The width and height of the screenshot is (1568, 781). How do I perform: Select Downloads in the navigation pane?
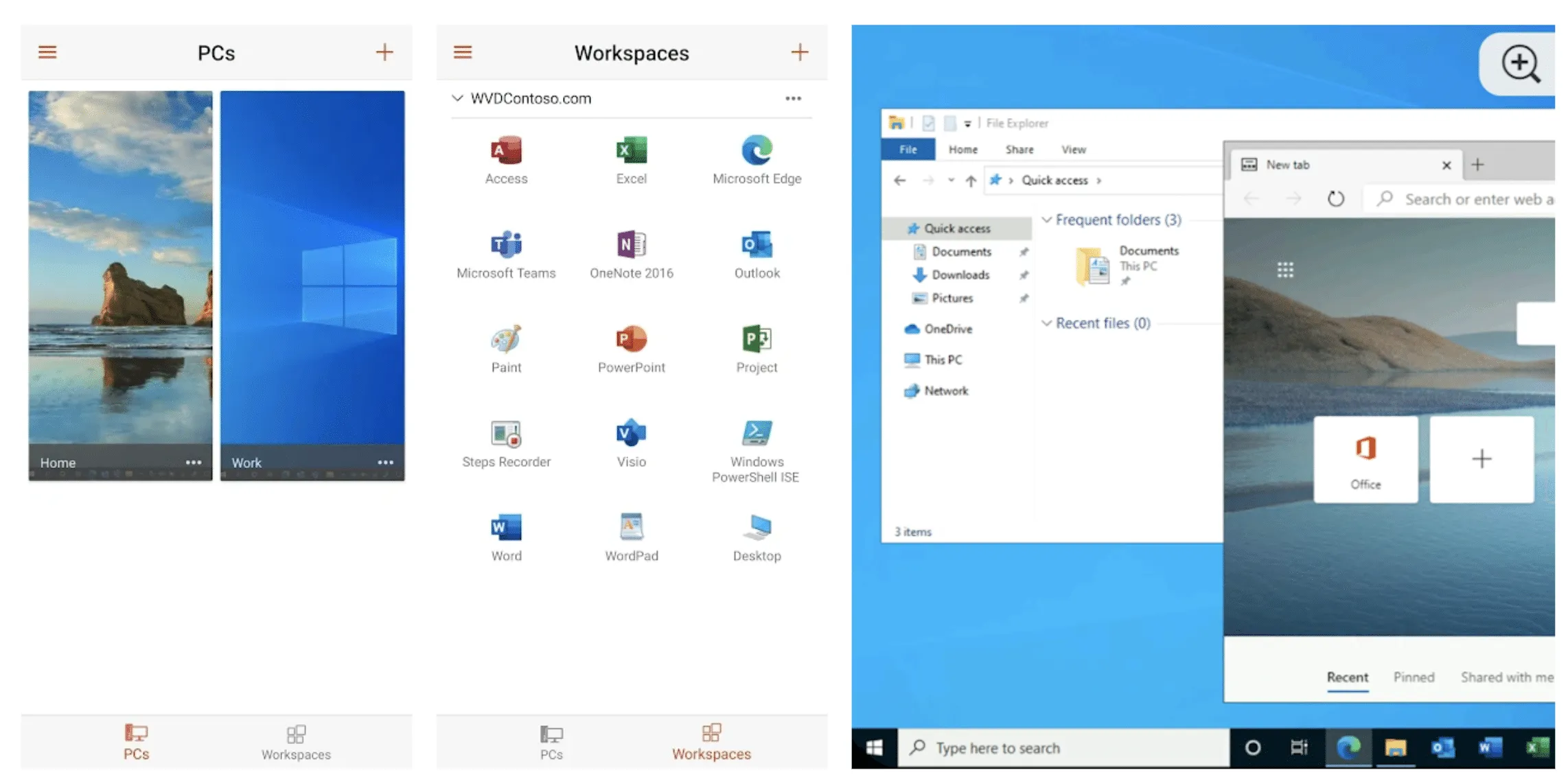tap(960, 275)
